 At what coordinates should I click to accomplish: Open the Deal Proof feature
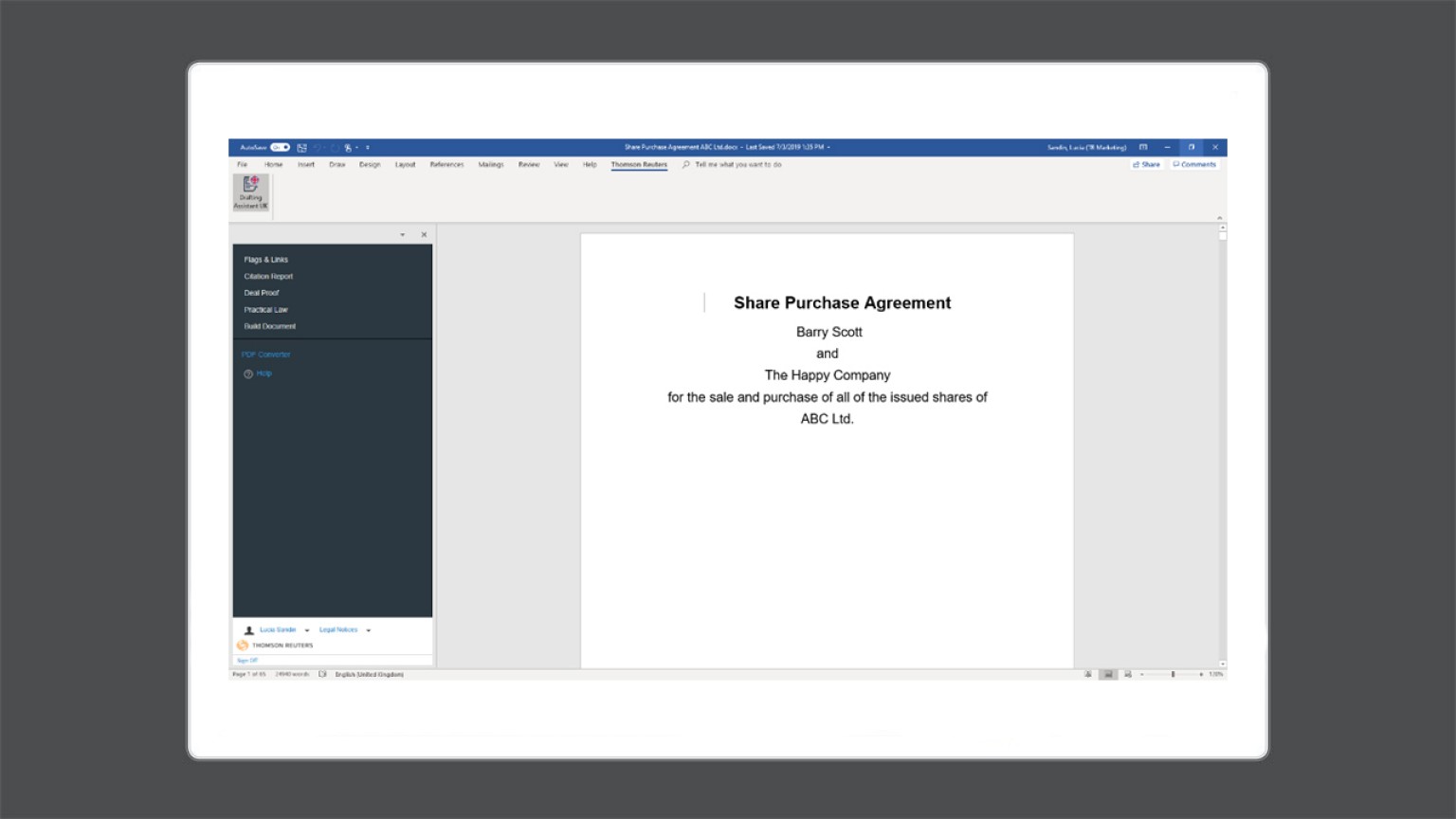tap(263, 292)
